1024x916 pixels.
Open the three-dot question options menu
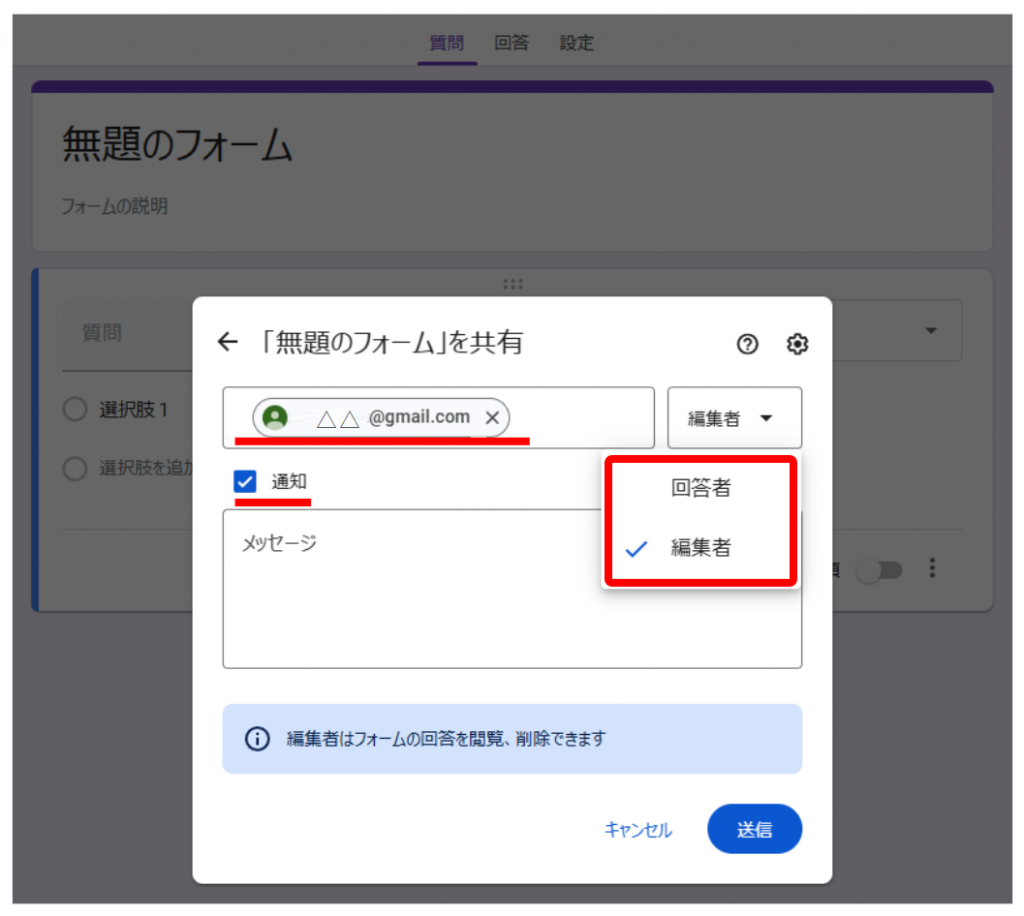[x=932, y=568]
